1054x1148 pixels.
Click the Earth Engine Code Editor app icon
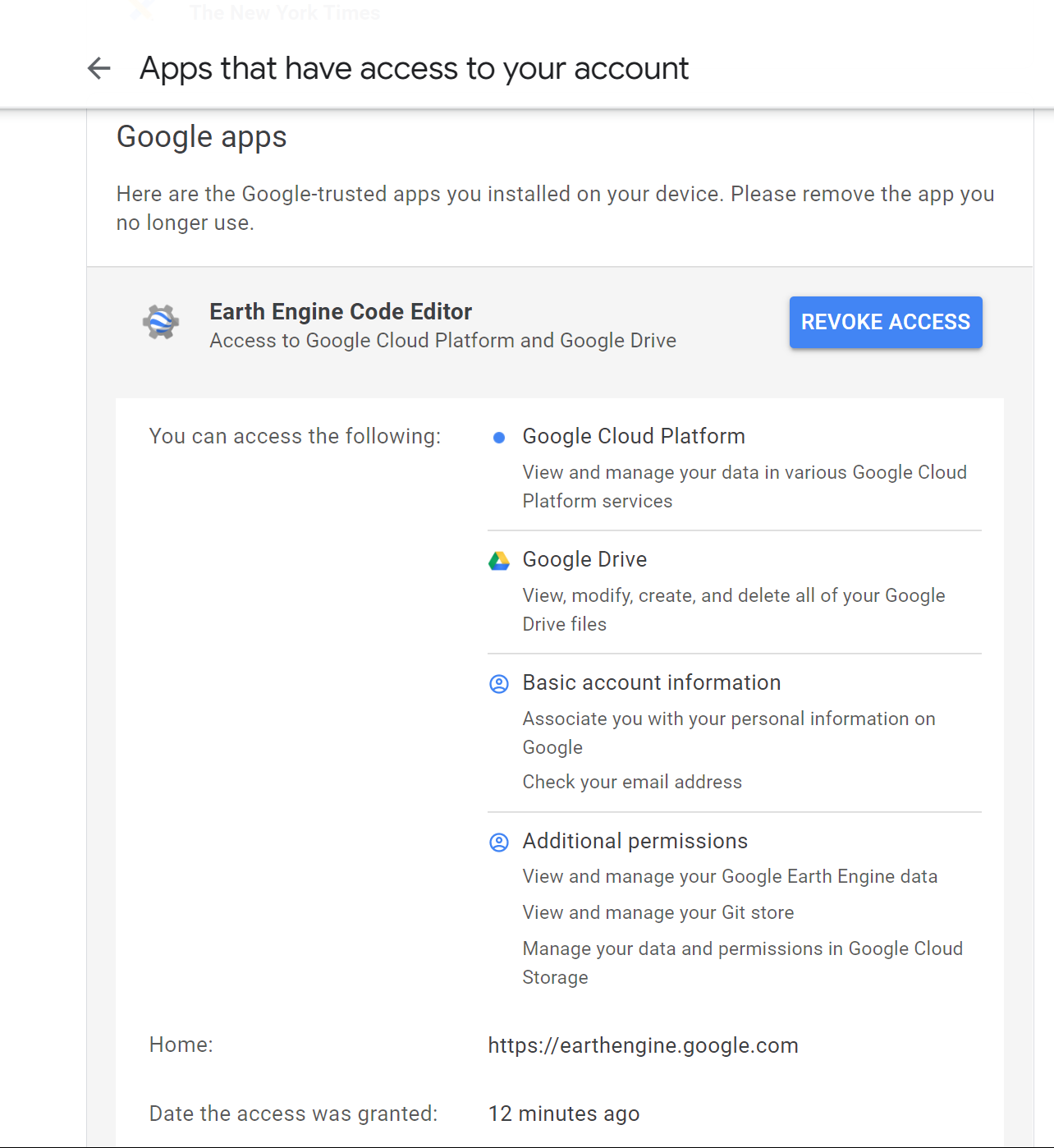pos(161,322)
